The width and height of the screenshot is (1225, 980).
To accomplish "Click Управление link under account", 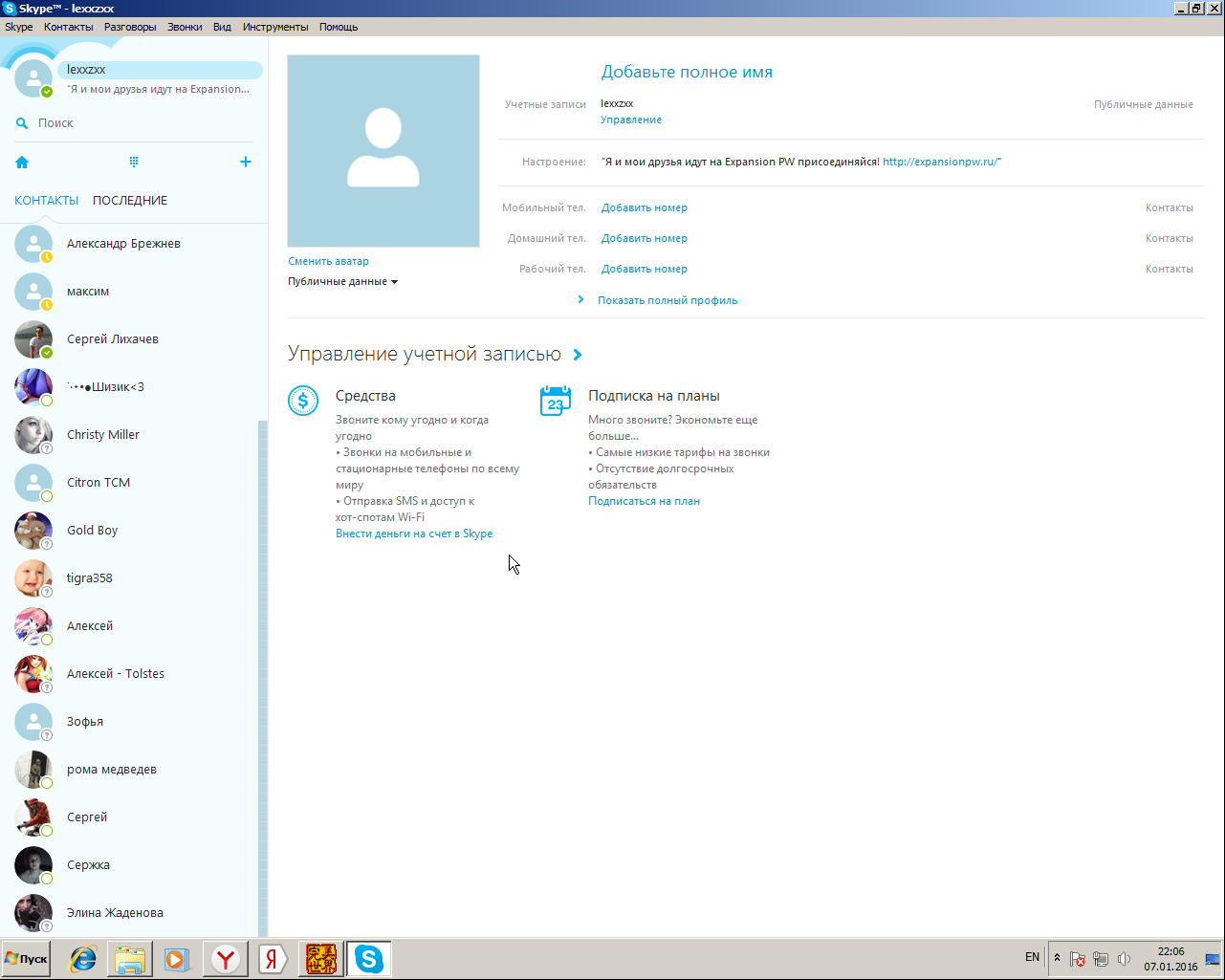I will [631, 120].
